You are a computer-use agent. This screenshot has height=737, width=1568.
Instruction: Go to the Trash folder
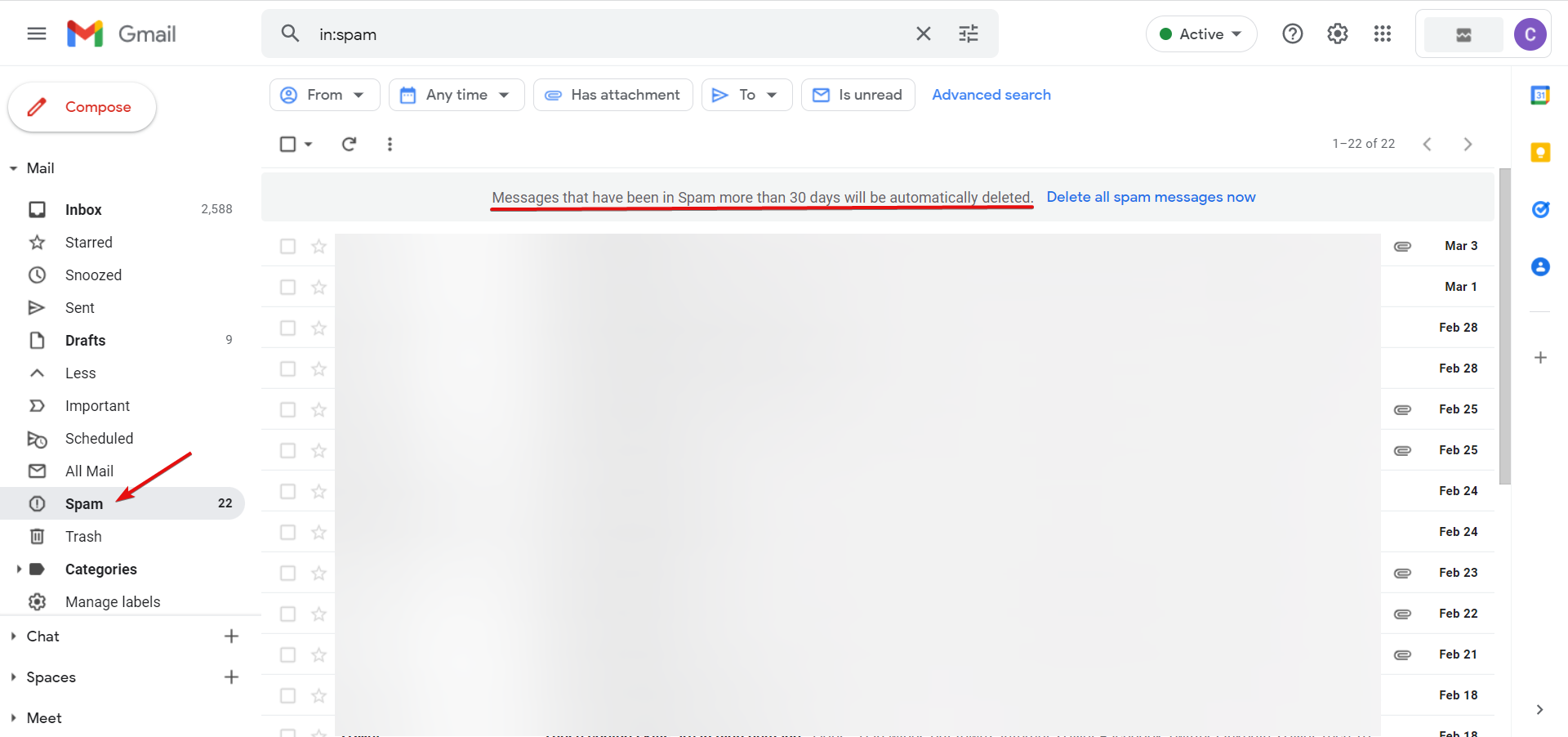(82, 536)
